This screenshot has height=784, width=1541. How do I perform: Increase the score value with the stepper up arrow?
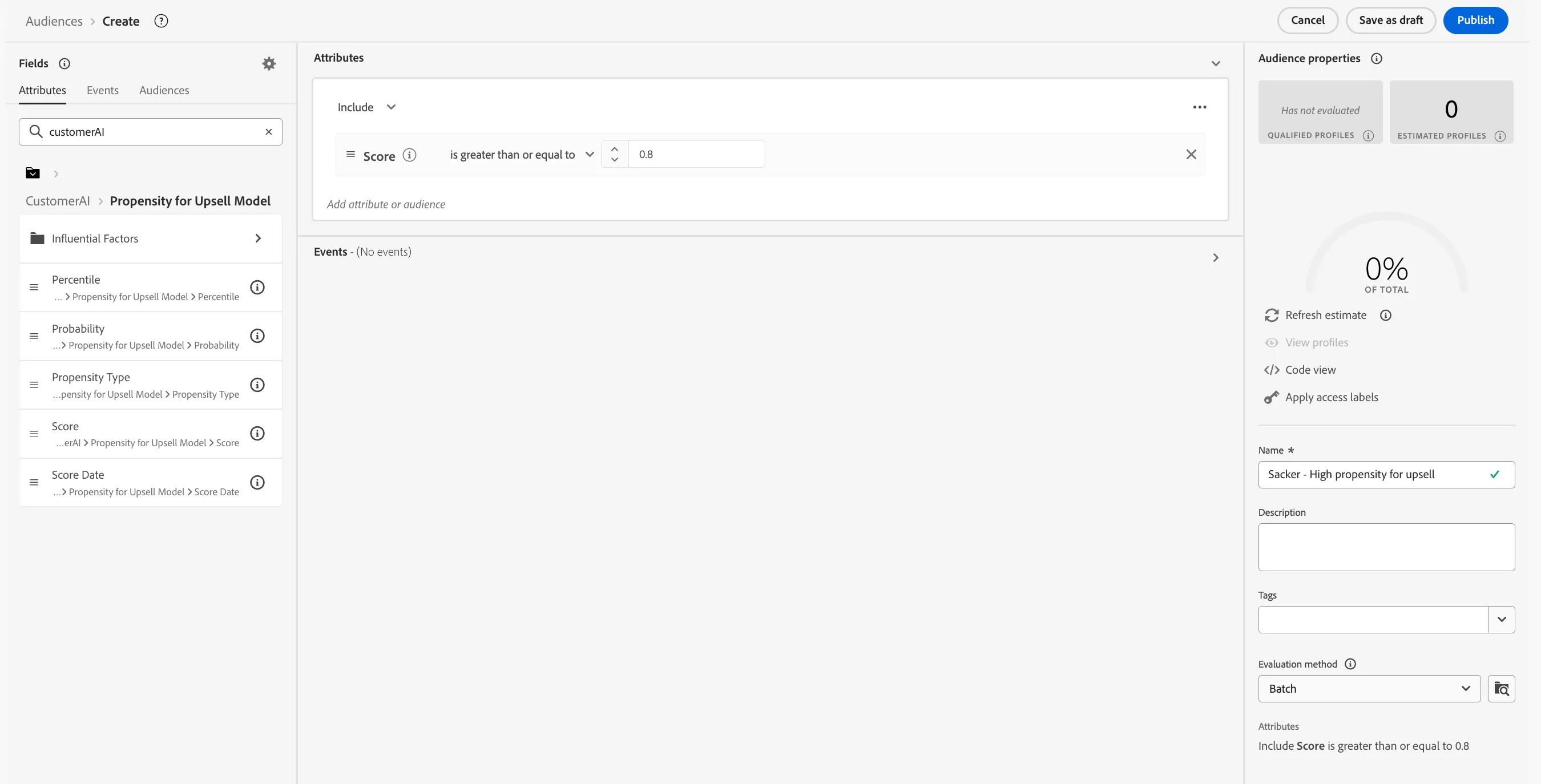tap(614, 149)
